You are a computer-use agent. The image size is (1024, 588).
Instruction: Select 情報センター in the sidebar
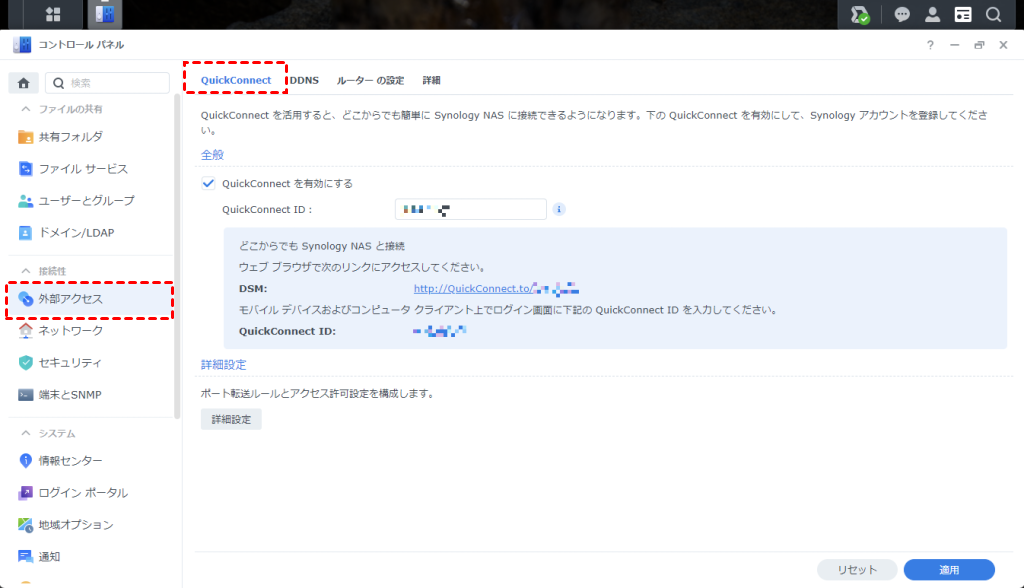coord(91,461)
